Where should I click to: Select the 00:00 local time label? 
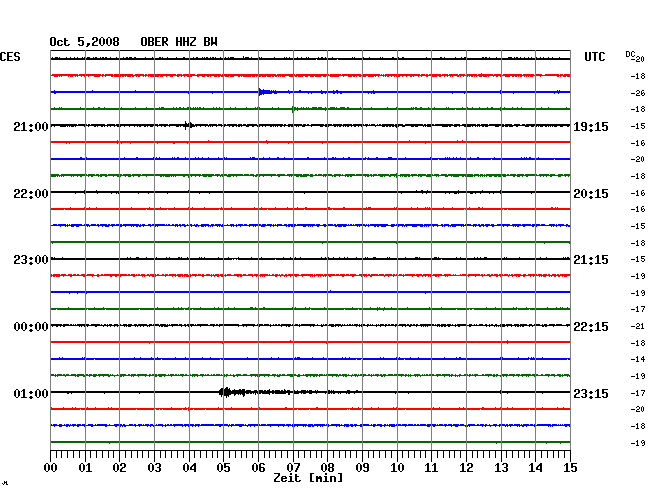click(31, 327)
